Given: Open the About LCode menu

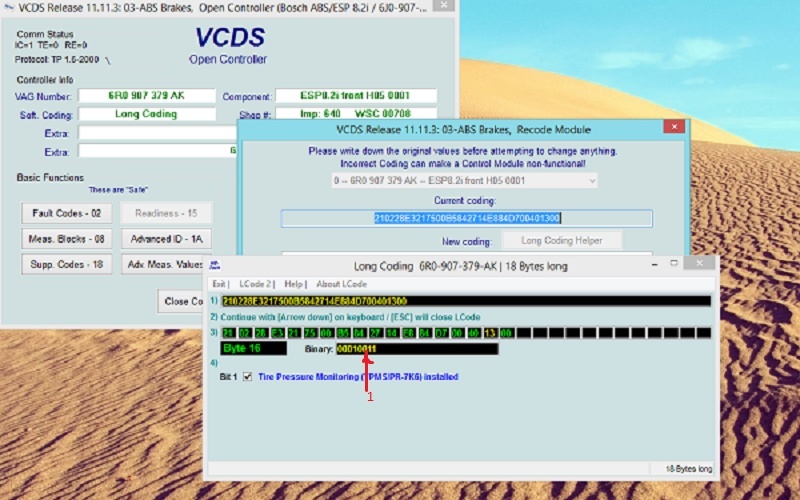Looking at the screenshot, I should point(341,284).
